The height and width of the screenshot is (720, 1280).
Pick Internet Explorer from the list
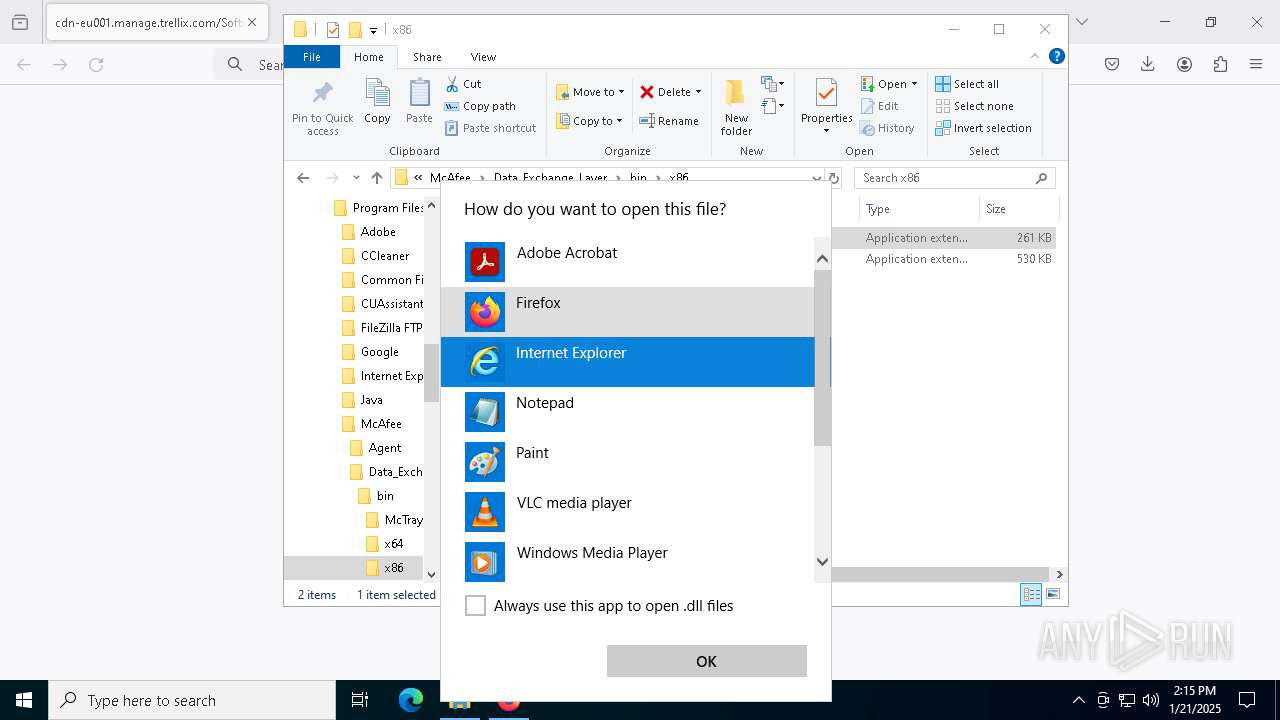[x=627, y=362]
